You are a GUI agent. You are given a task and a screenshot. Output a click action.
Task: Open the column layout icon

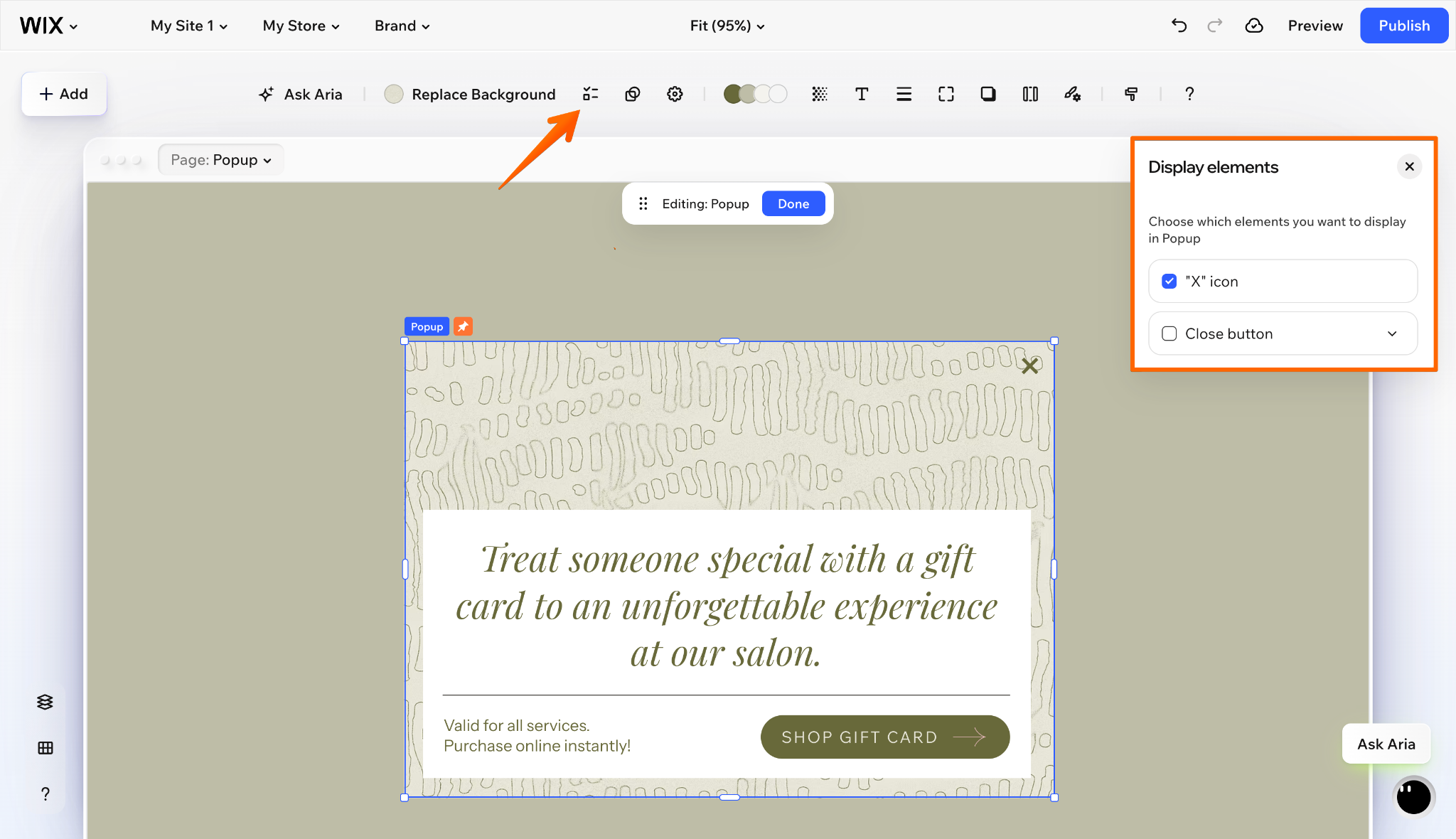pos(1030,94)
